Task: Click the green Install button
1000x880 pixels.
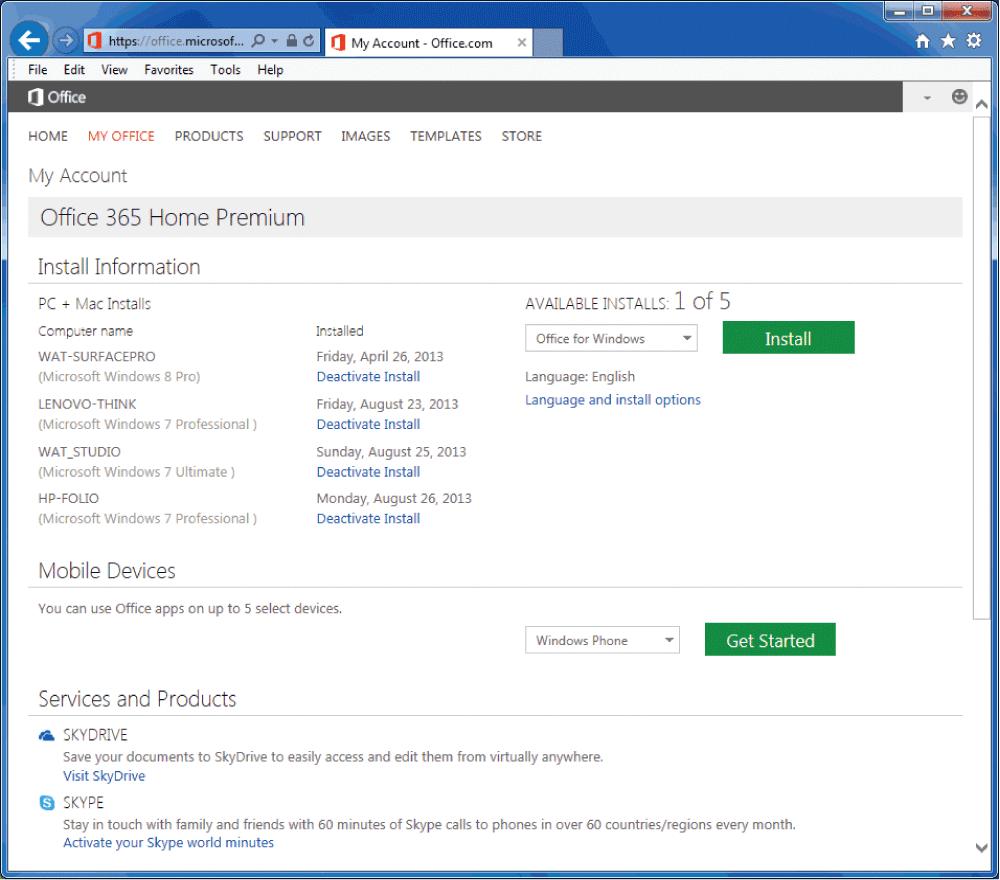Action: click(x=788, y=337)
